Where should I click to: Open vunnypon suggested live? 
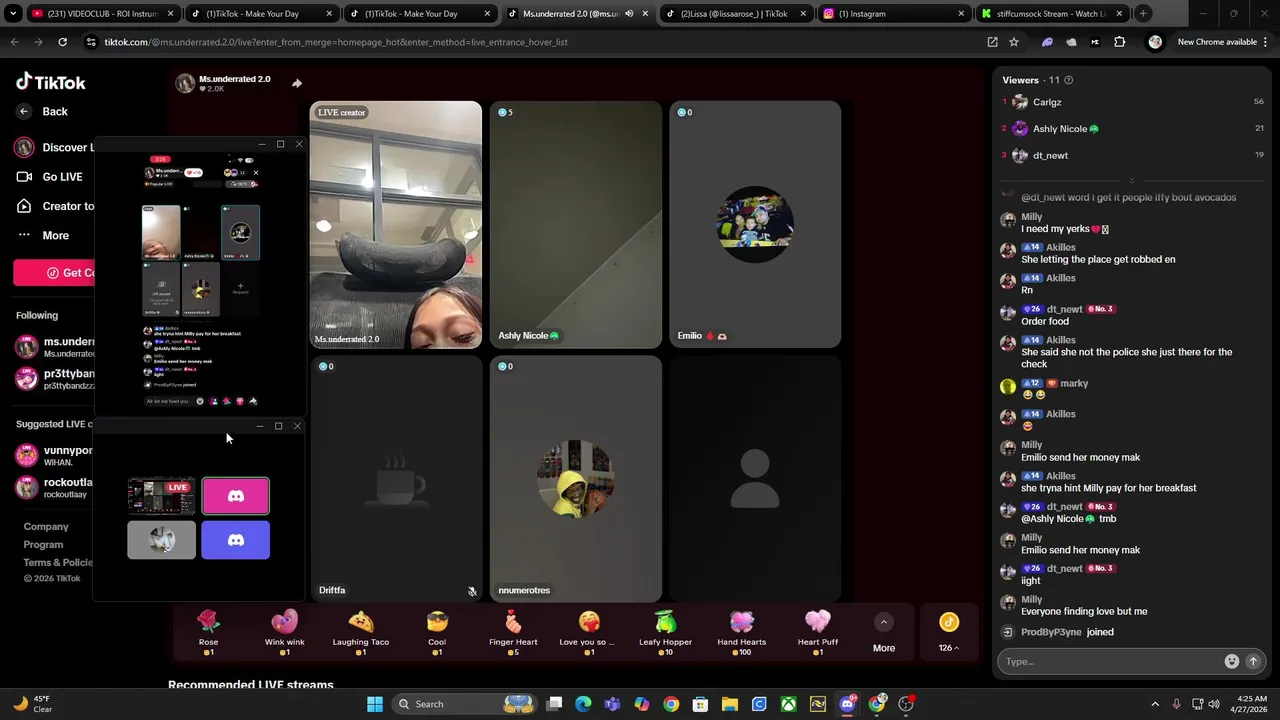[x=54, y=456]
